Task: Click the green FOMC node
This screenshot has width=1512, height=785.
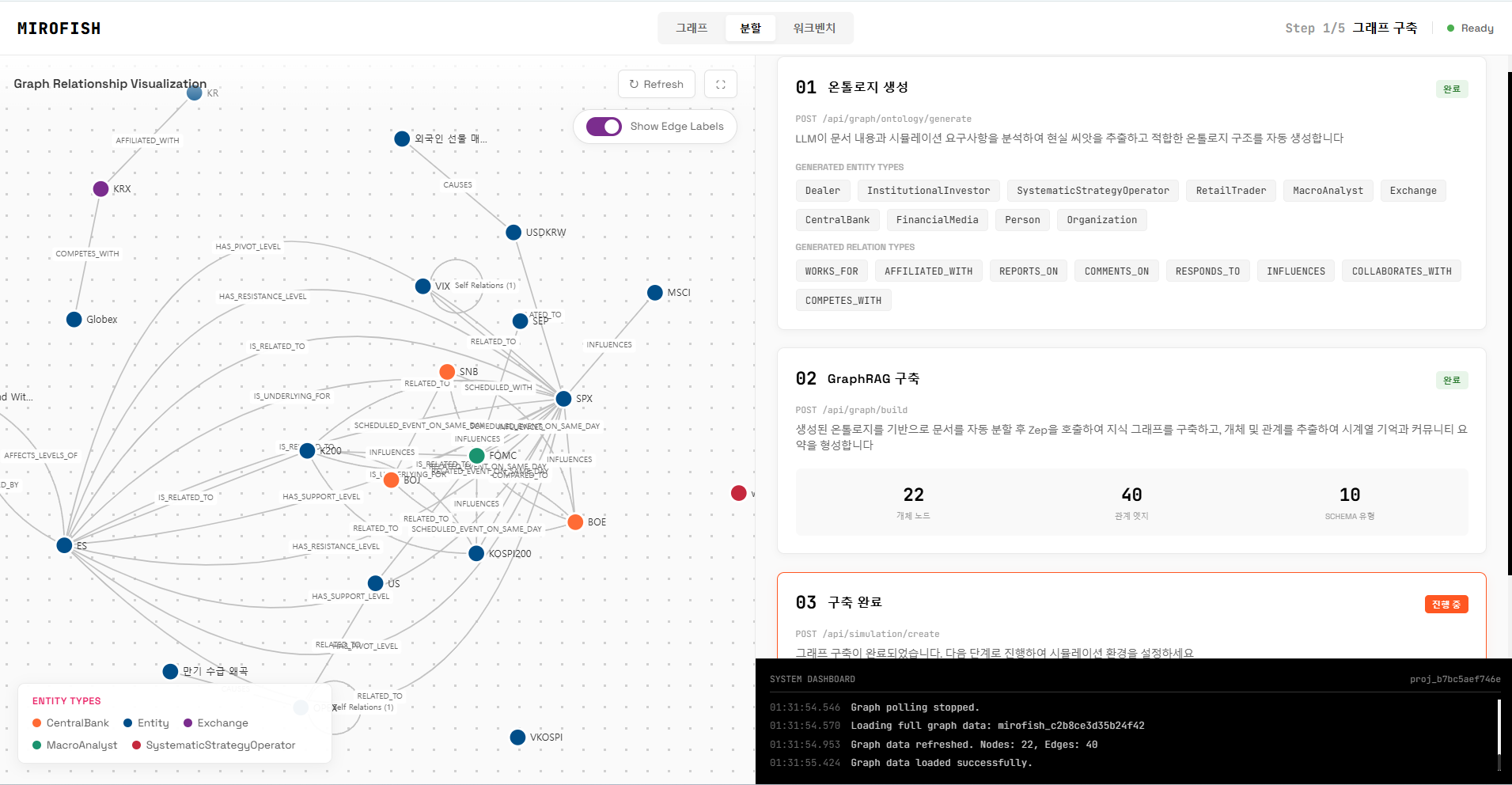Action: click(x=477, y=456)
